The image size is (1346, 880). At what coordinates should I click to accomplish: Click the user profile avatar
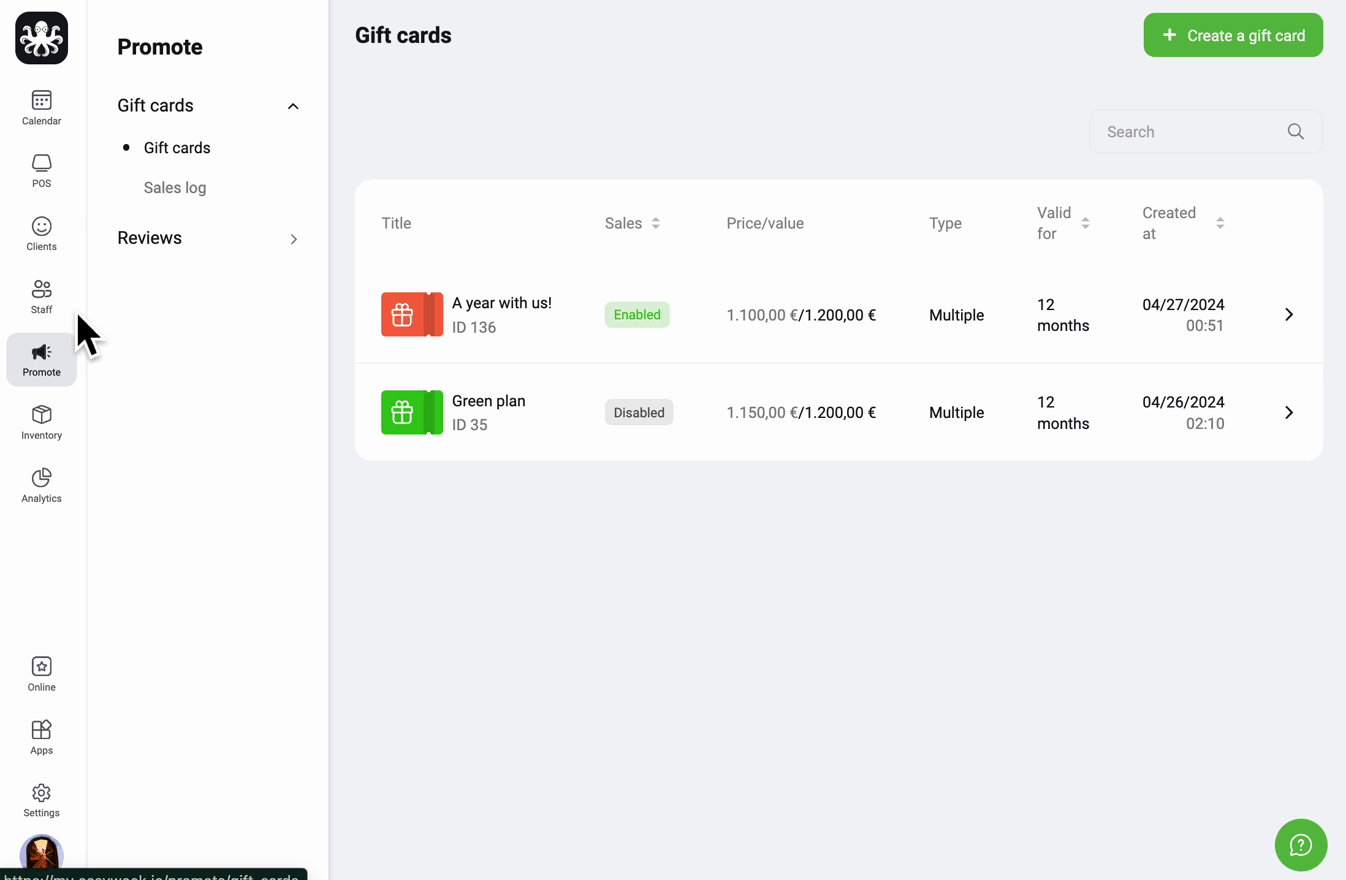click(x=41, y=853)
